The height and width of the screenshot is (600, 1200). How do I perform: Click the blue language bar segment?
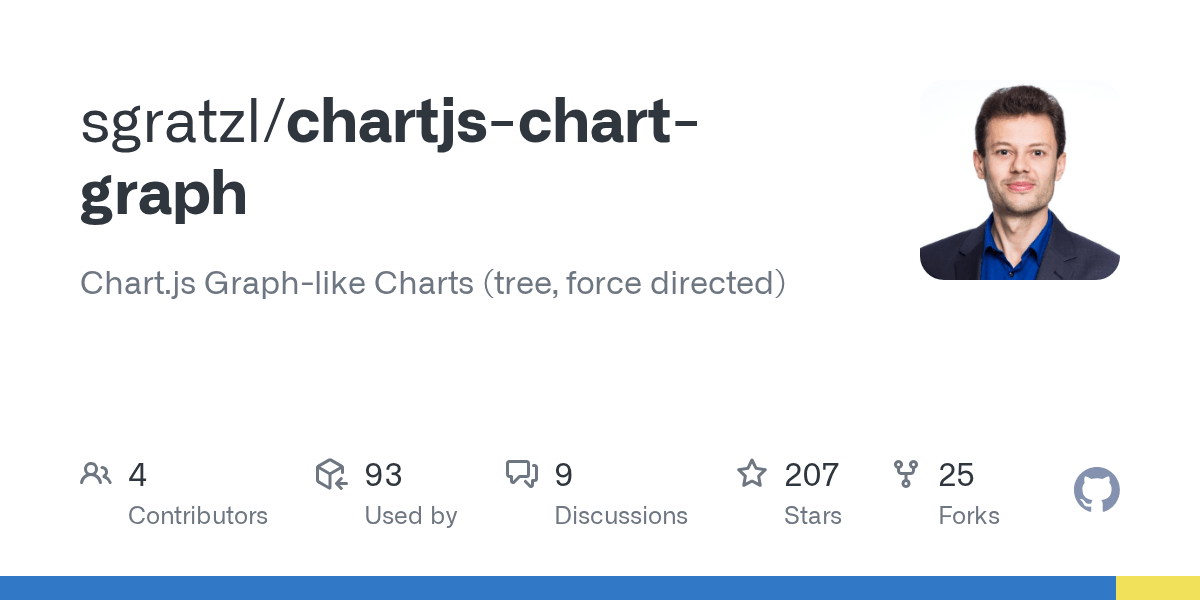click(x=557, y=588)
